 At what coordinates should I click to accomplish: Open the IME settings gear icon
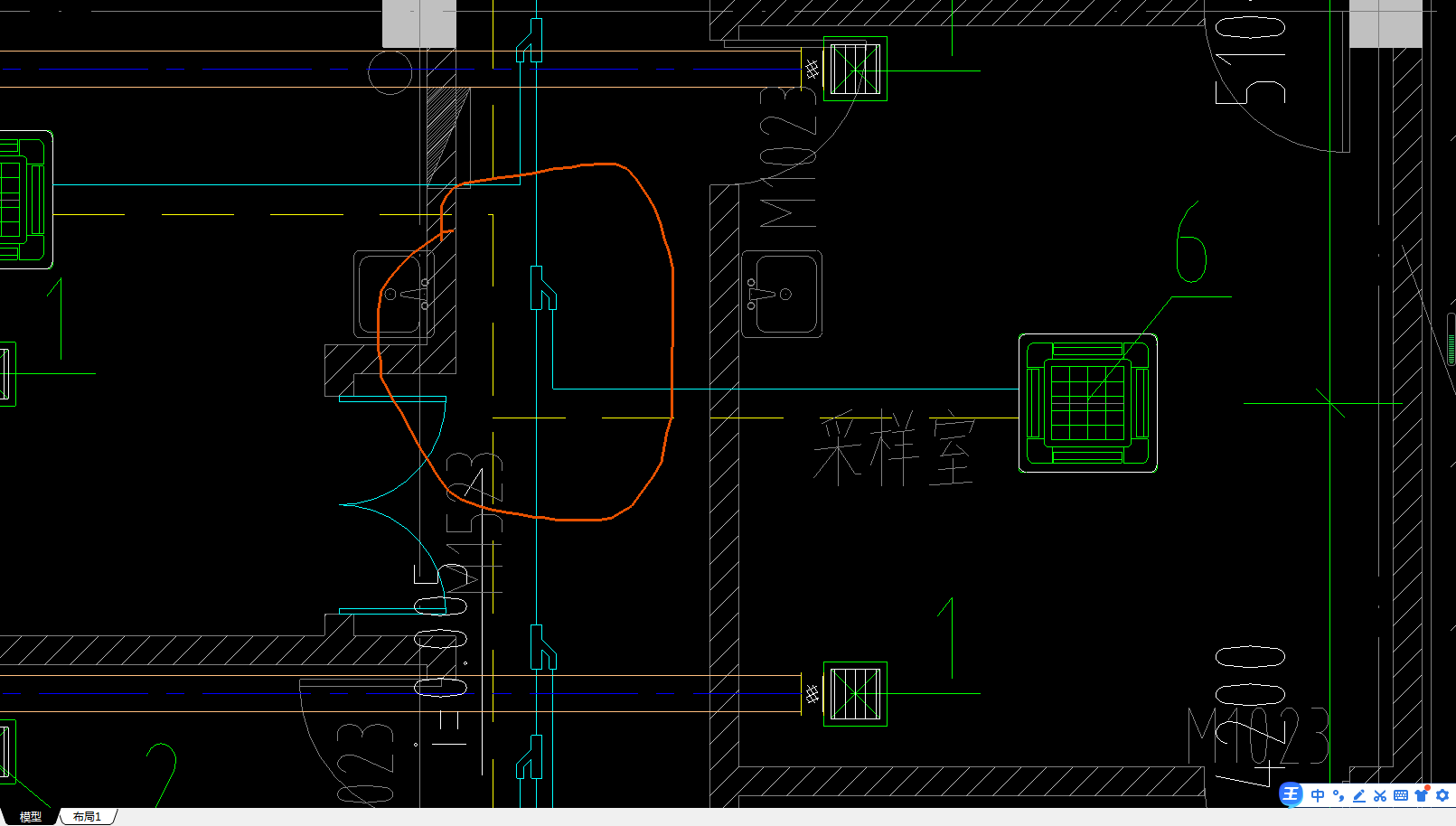(x=1442, y=795)
